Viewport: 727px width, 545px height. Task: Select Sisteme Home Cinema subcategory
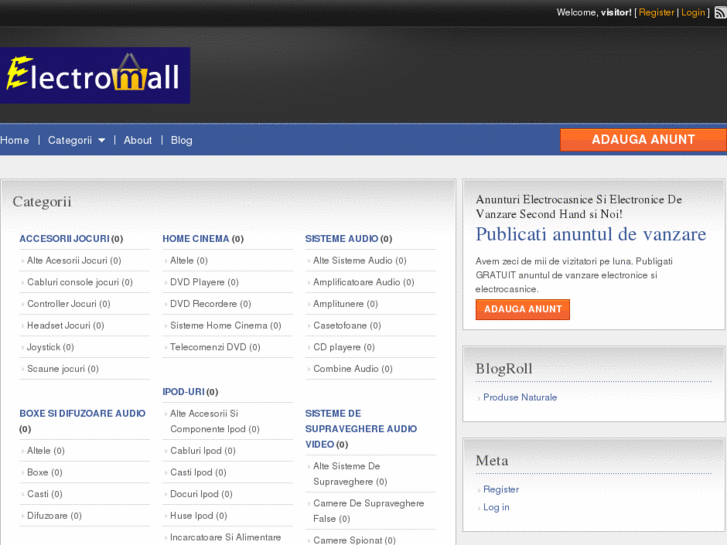coord(219,326)
